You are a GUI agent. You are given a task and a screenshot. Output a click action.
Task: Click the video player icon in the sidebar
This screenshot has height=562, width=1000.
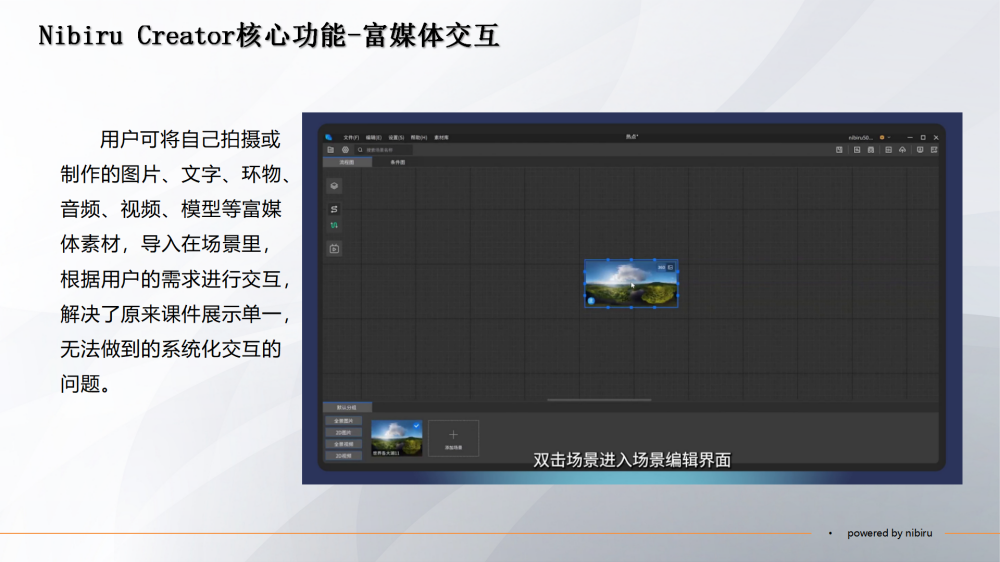(334, 249)
